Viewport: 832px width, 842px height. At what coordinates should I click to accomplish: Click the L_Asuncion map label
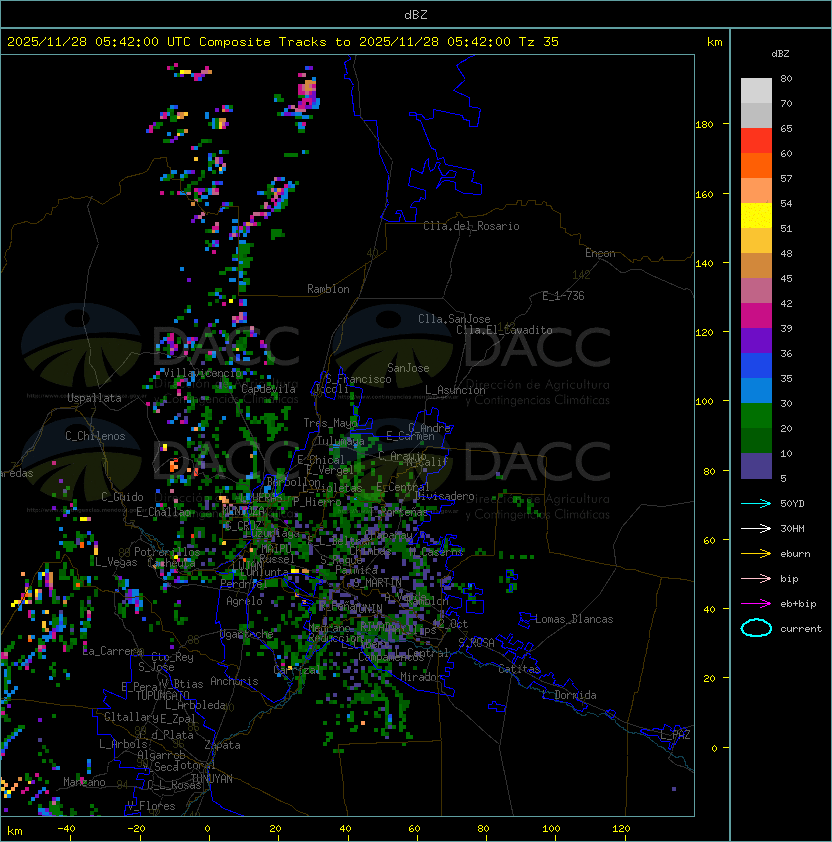tap(455, 390)
